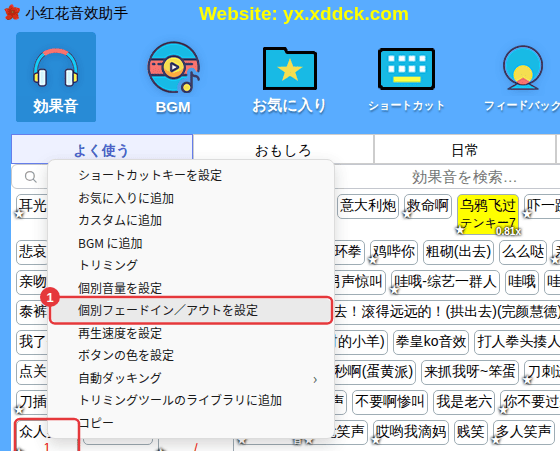This screenshot has width=560, height=451.
Task: Click the red flower app logo
Action: pos(12,12)
